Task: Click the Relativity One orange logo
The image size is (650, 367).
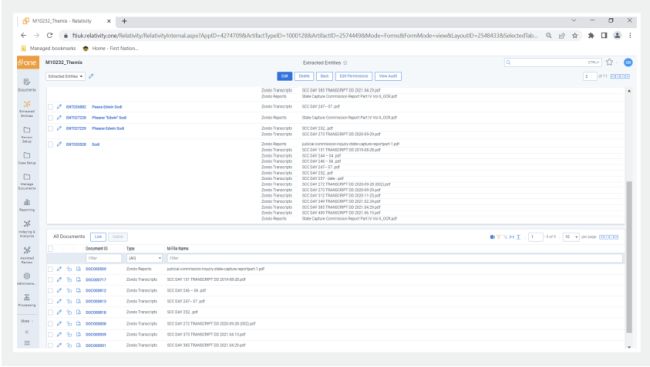Action: click(x=28, y=62)
